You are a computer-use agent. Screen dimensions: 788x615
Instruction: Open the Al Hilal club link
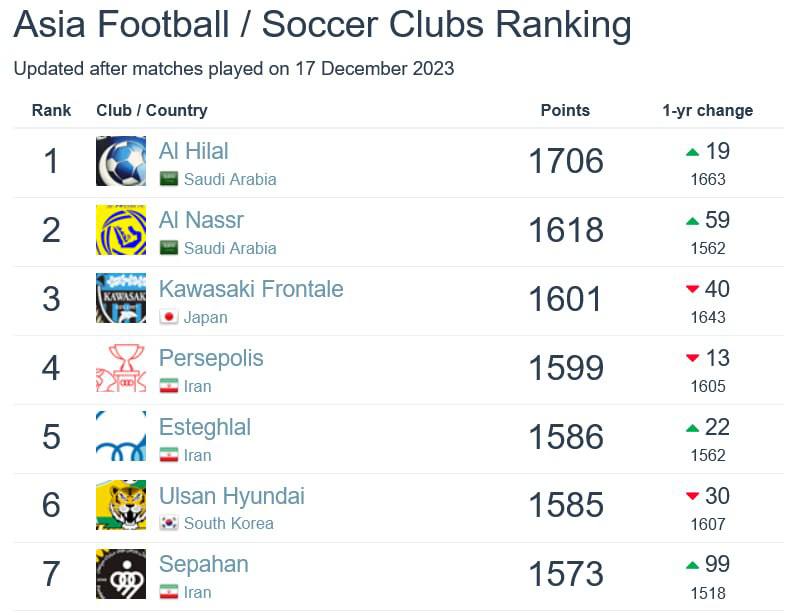point(193,151)
